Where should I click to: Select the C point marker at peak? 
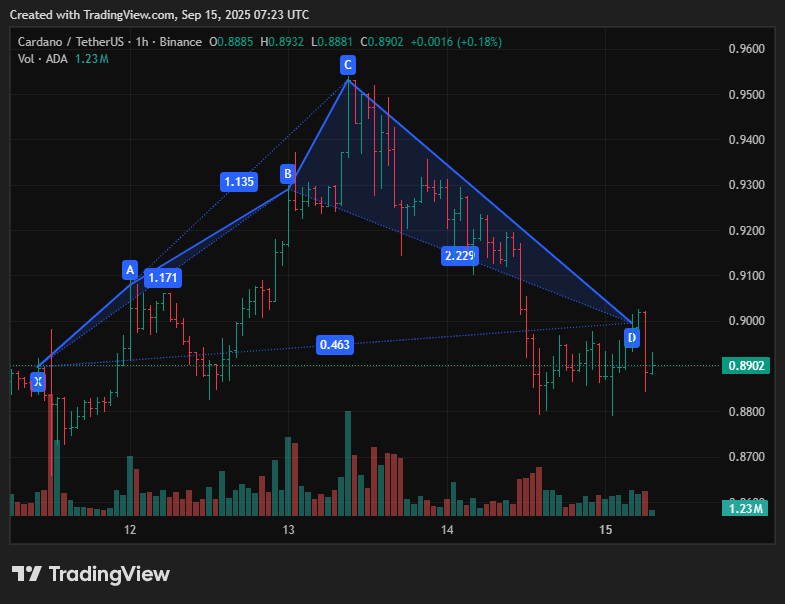point(347,65)
